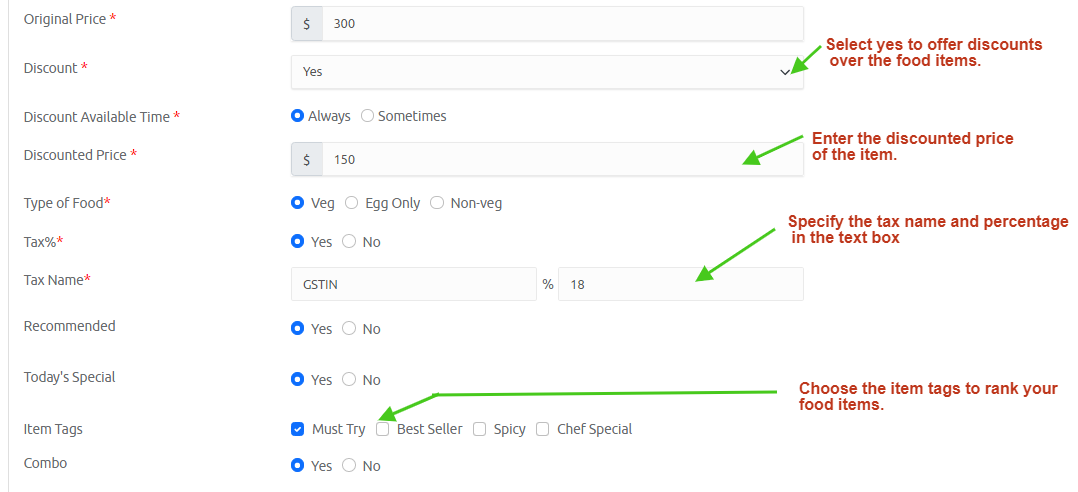Screen dimensions: 1078x492
Task: Select the Veg food type radio
Action: click(x=297, y=203)
